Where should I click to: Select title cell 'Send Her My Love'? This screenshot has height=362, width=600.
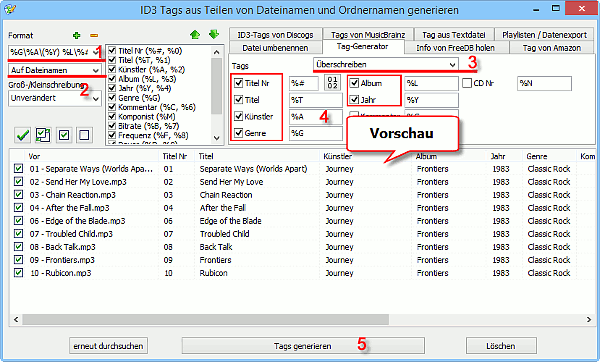pyautogui.click(x=231, y=182)
